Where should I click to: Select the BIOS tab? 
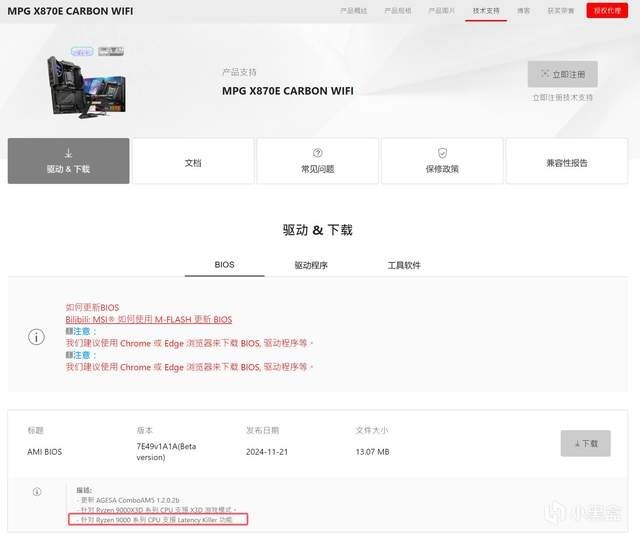point(224,265)
